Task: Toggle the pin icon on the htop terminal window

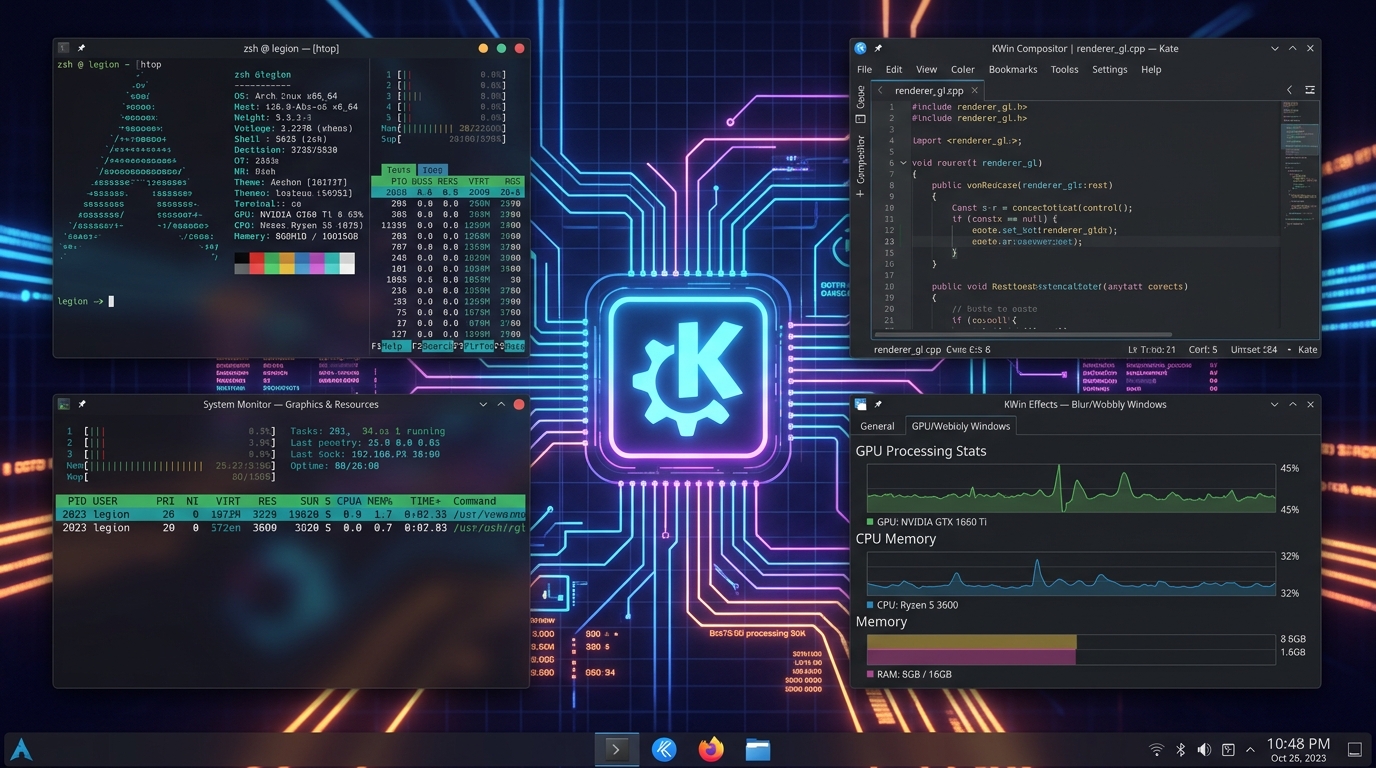Action: (81, 48)
